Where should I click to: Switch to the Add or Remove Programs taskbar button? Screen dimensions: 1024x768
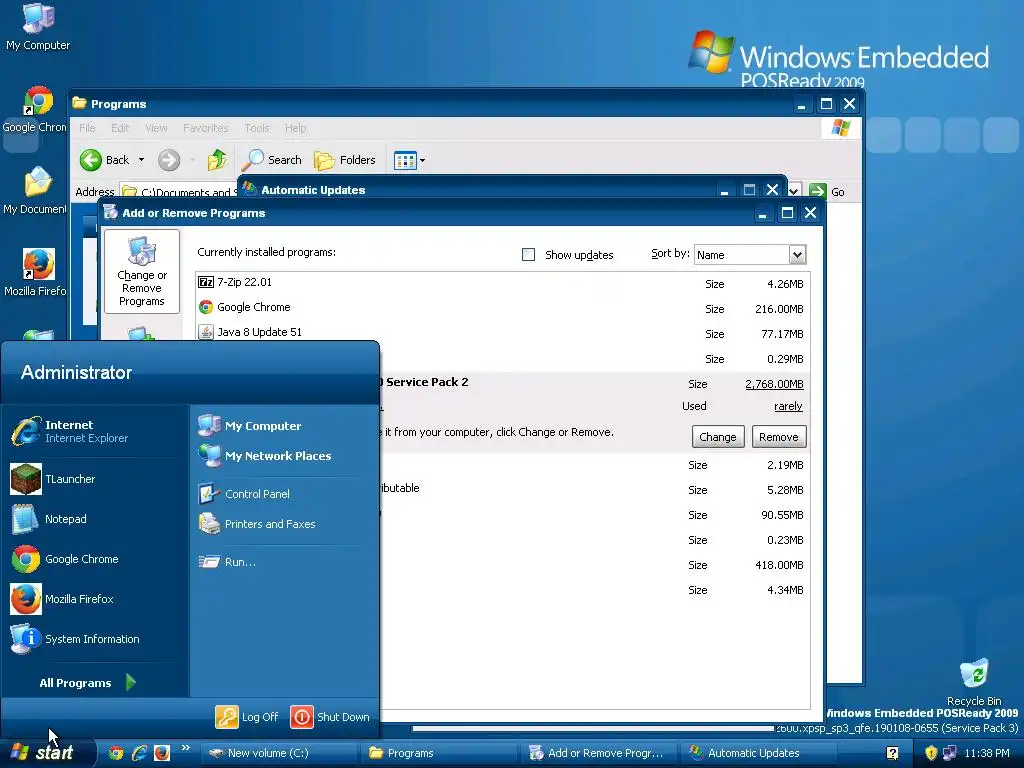[599, 753]
